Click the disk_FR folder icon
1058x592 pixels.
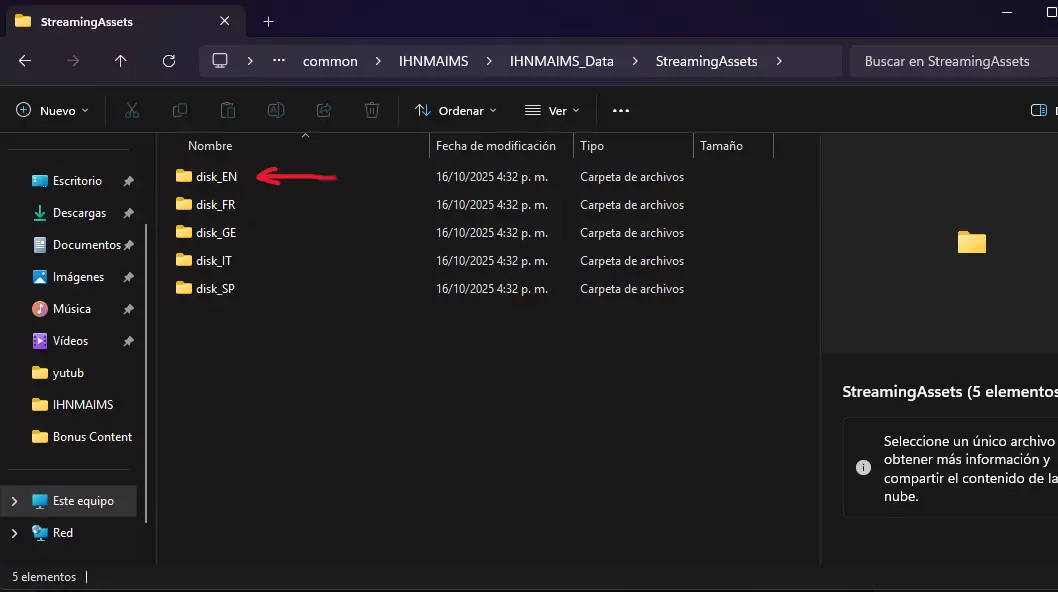pyautogui.click(x=184, y=204)
